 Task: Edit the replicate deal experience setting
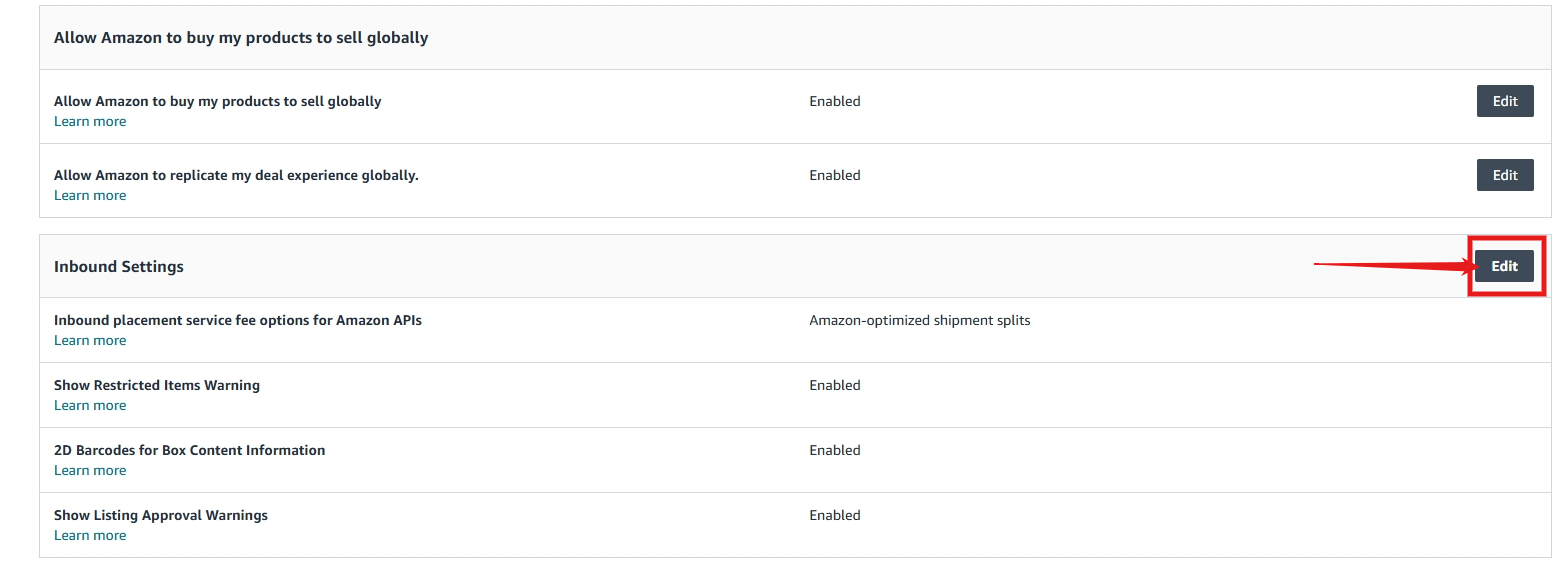[x=1504, y=175]
